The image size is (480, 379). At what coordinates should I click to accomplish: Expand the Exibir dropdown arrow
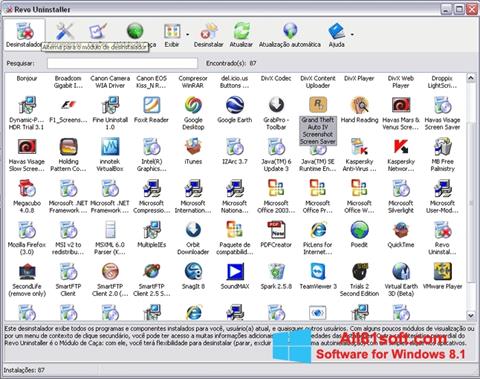[x=187, y=34]
